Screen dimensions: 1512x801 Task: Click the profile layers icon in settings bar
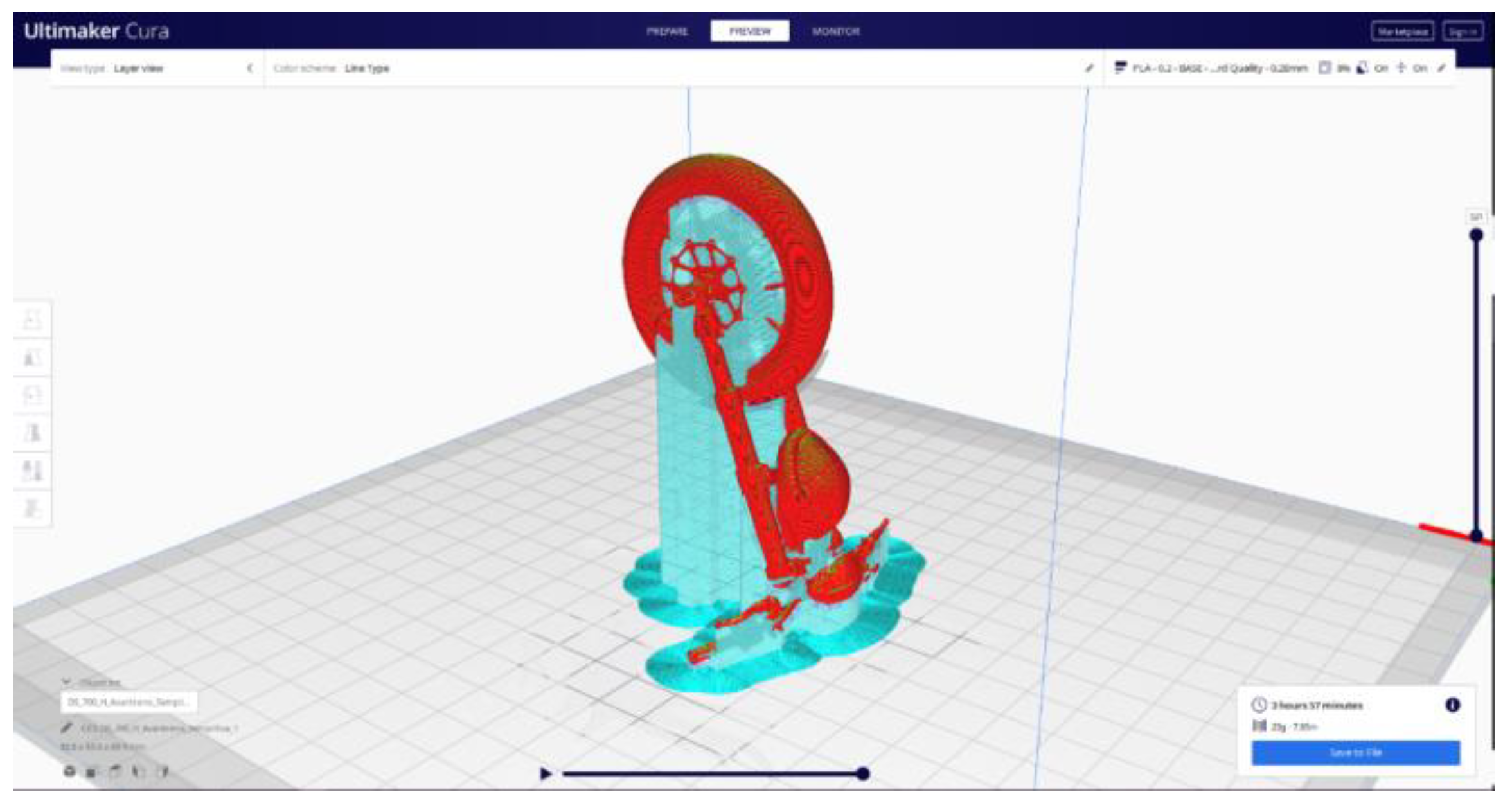pos(1120,67)
